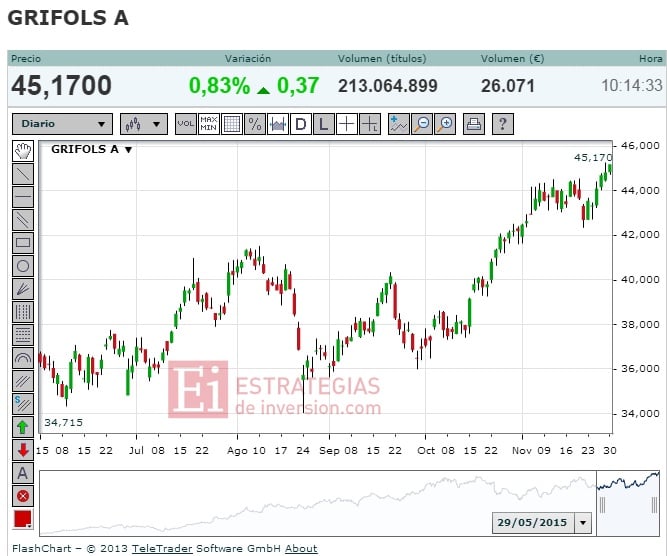This screenshot has width=667, height=556.
Task: Toggle the MAX MIN display button
Action: pos(209,124)
